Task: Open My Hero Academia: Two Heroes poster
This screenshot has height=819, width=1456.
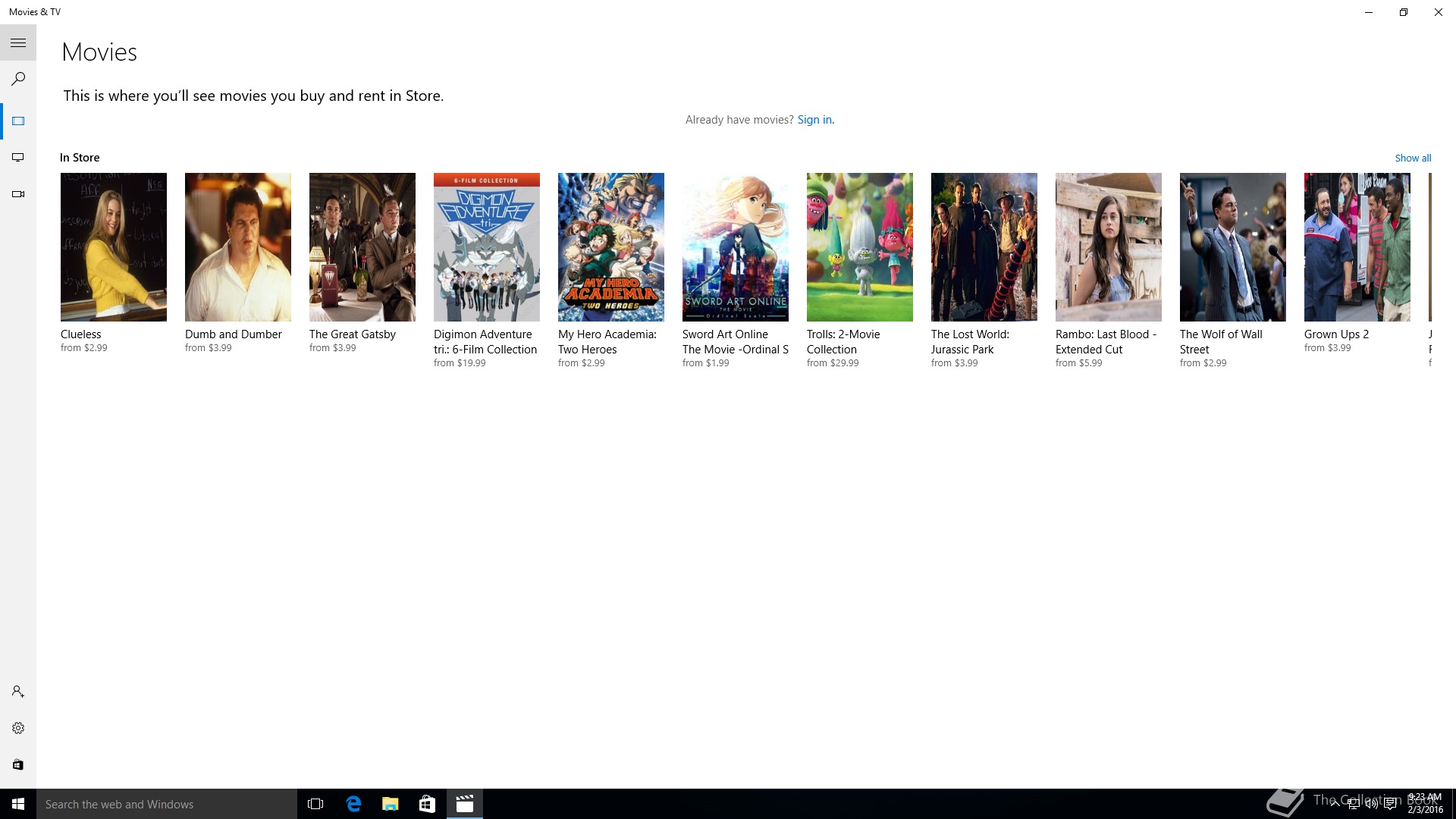Action: [611, 247]
